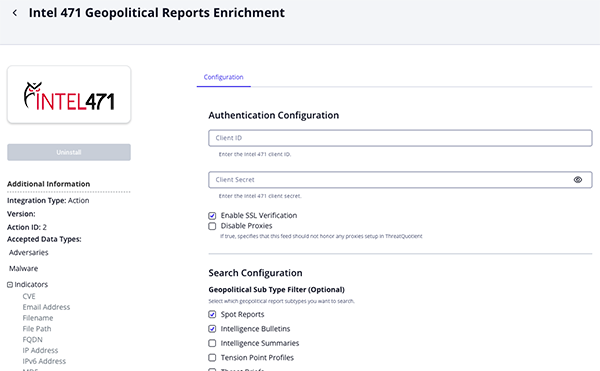Uncheck Intelligence Bulletins checkbox
Screen dimensions: 600x371
[x=212, y=329]
